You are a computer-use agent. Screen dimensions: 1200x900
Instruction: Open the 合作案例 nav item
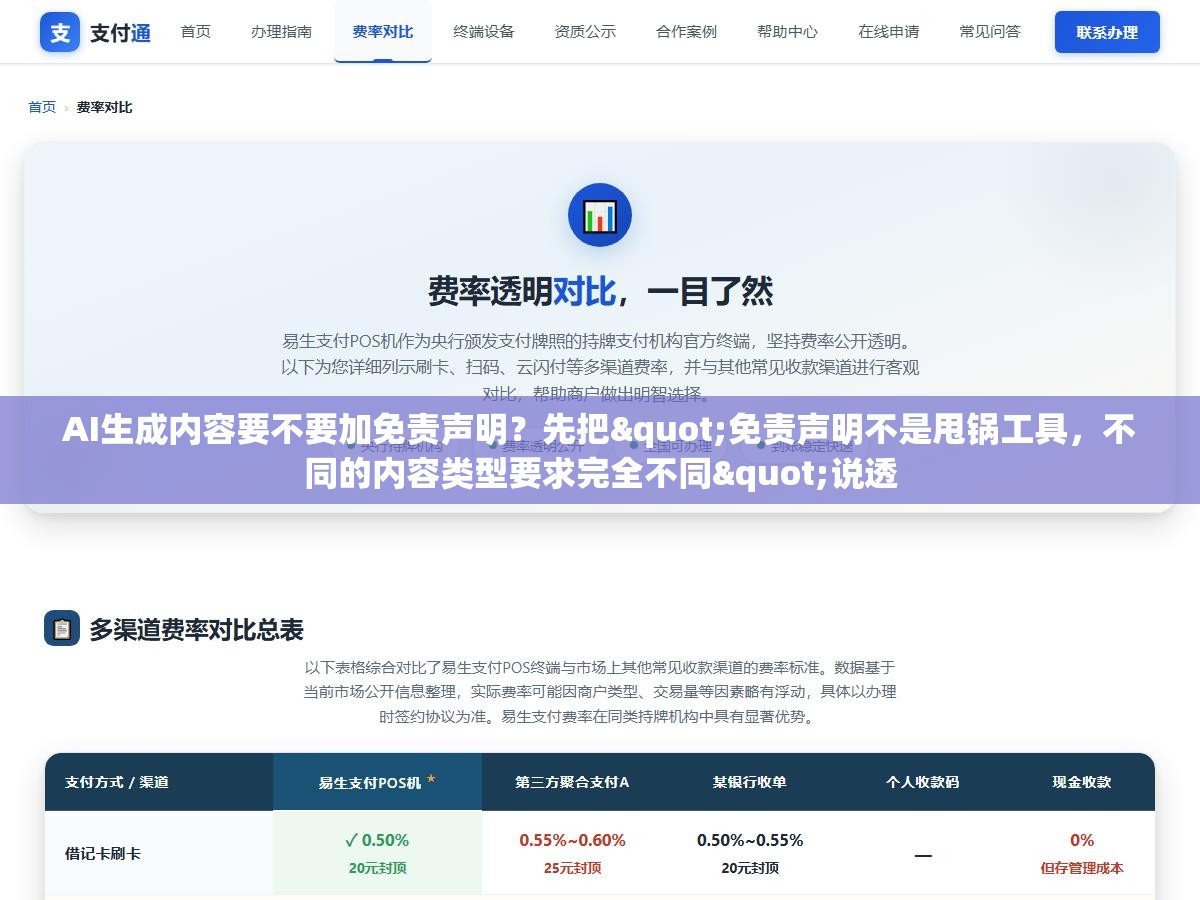click(686, 32)
